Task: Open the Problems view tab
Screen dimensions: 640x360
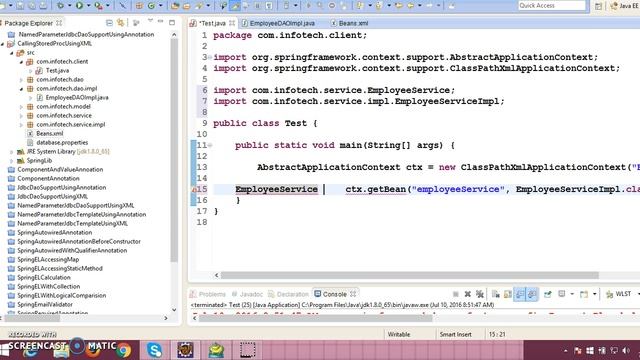Action: (x=208, y=294)
